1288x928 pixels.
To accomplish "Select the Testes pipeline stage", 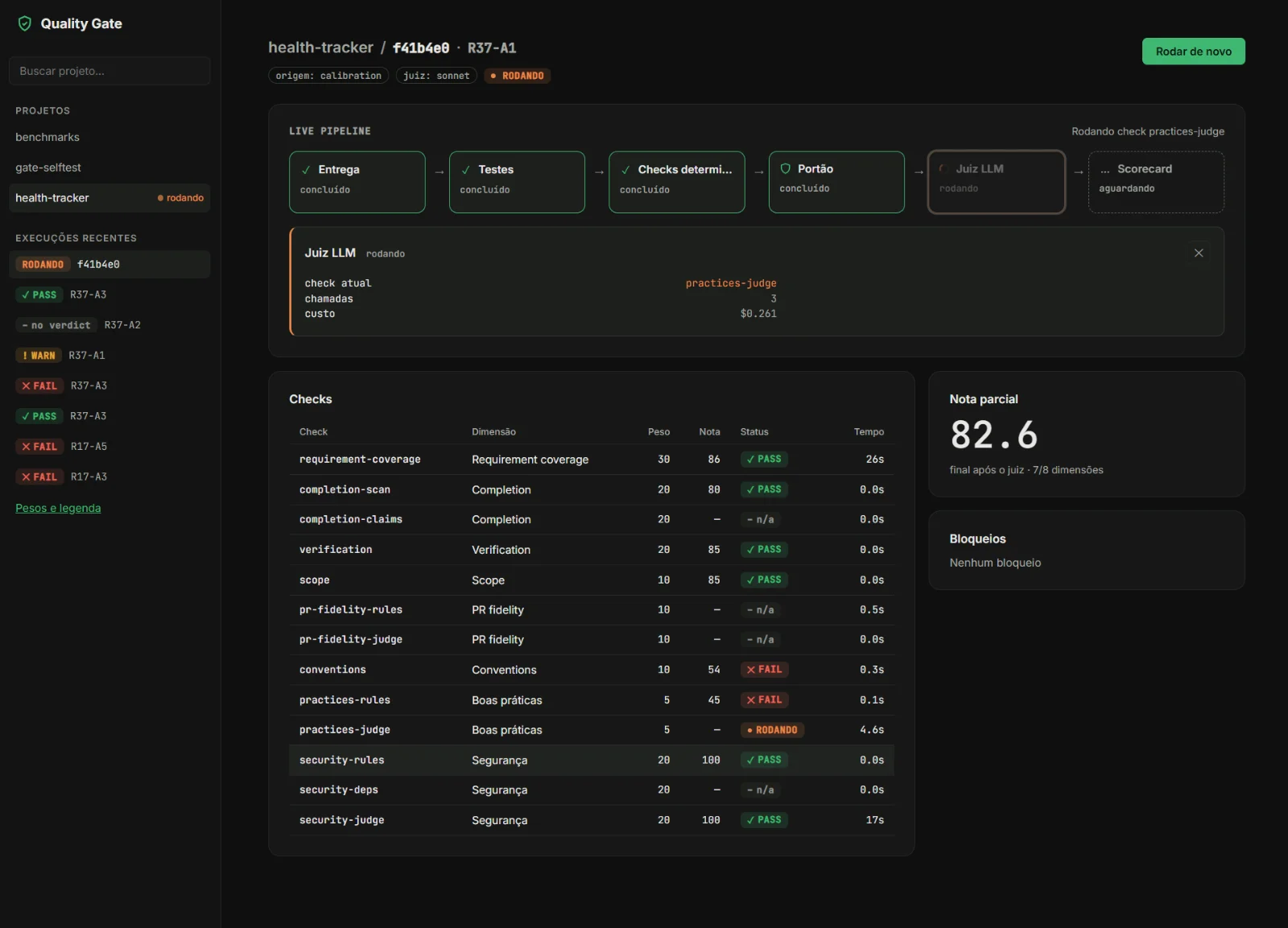I will [x=517, y=182].
